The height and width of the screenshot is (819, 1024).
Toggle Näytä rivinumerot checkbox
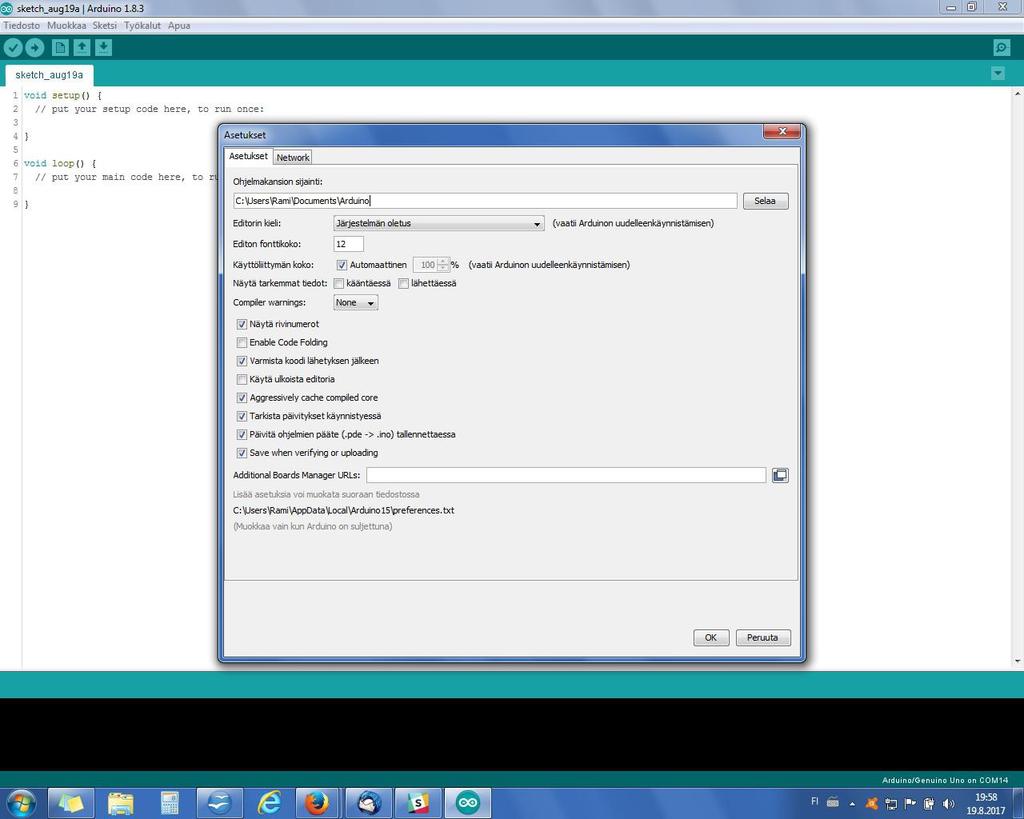pos(242,324)
